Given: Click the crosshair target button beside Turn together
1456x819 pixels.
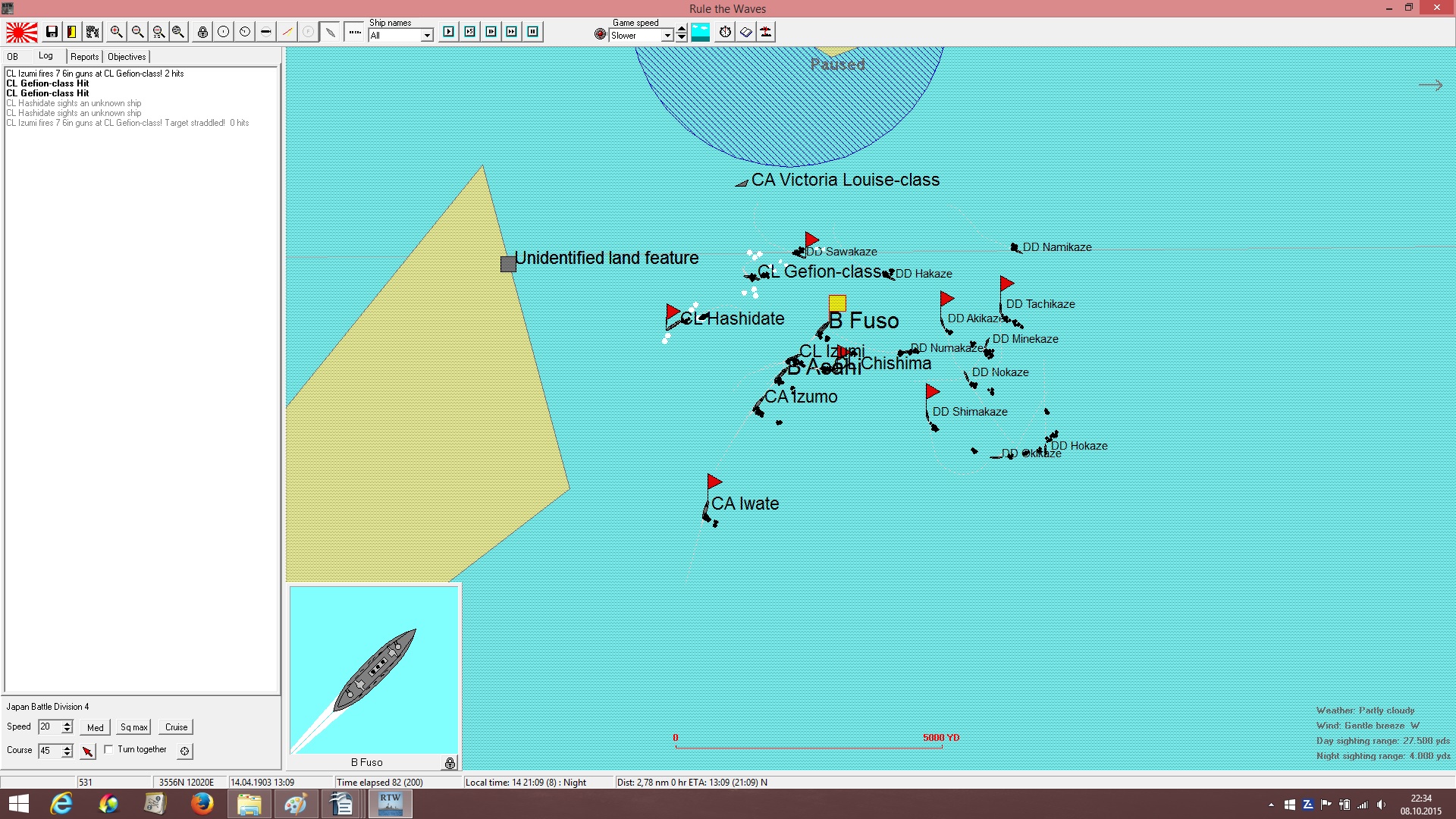Looking at the screenshot, I should 184,751.
